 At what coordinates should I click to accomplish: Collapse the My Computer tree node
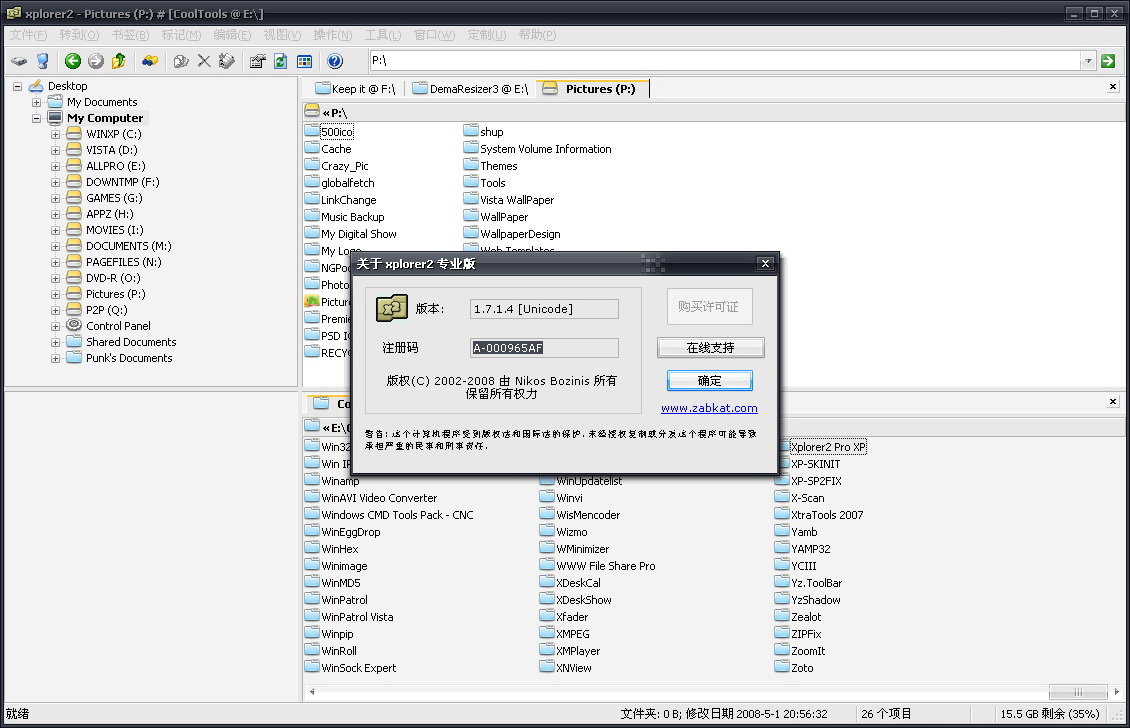(x=37, y=118)
